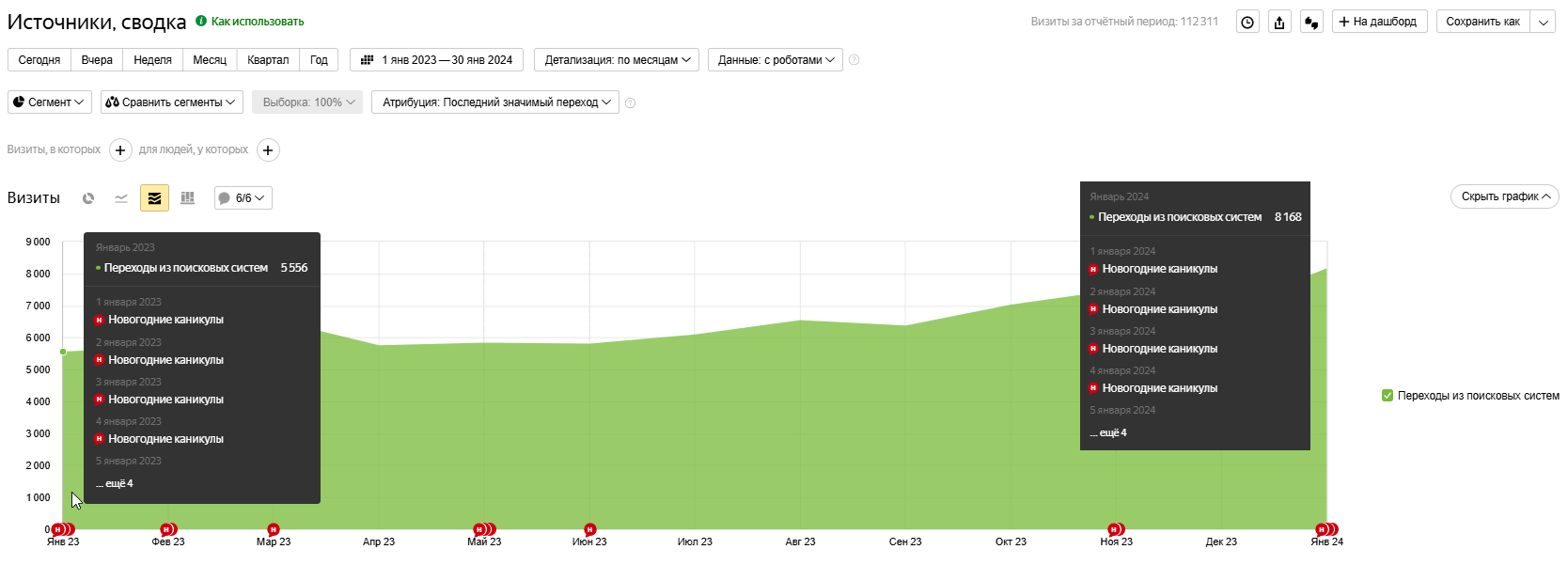Click the thumbs up/down feedback icon
The image size is (1568, 565).
(x=1311, y=23)
